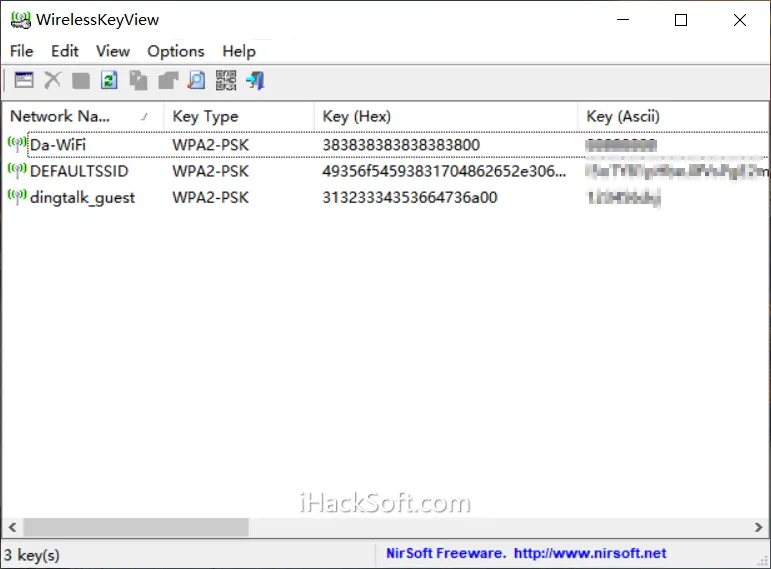Viewport: 771px width, 569px height.
Task: Click the WirelessKeyView title bar app icon
Action: click(20, 20)
